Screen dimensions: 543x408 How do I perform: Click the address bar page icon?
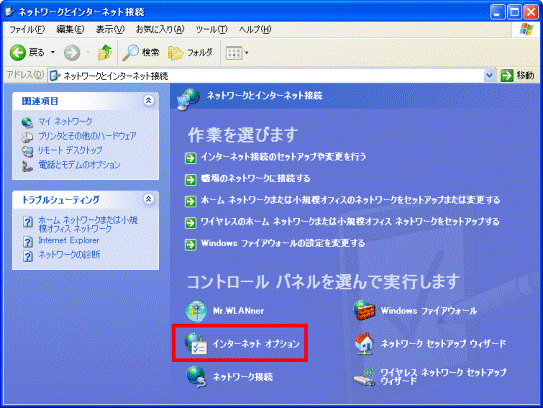click(55, 76)
